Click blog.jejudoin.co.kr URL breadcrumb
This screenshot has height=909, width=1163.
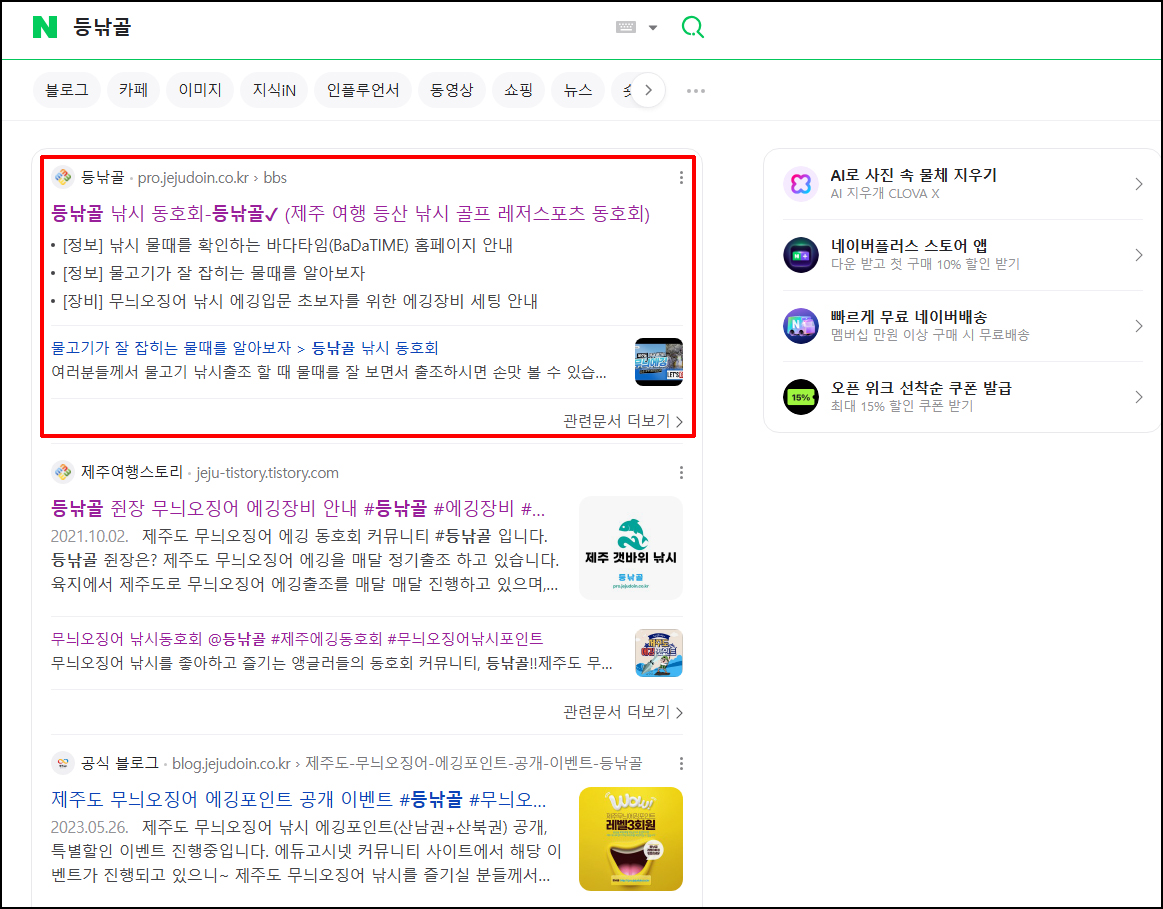pyautogui.click(x=406, y=764)
